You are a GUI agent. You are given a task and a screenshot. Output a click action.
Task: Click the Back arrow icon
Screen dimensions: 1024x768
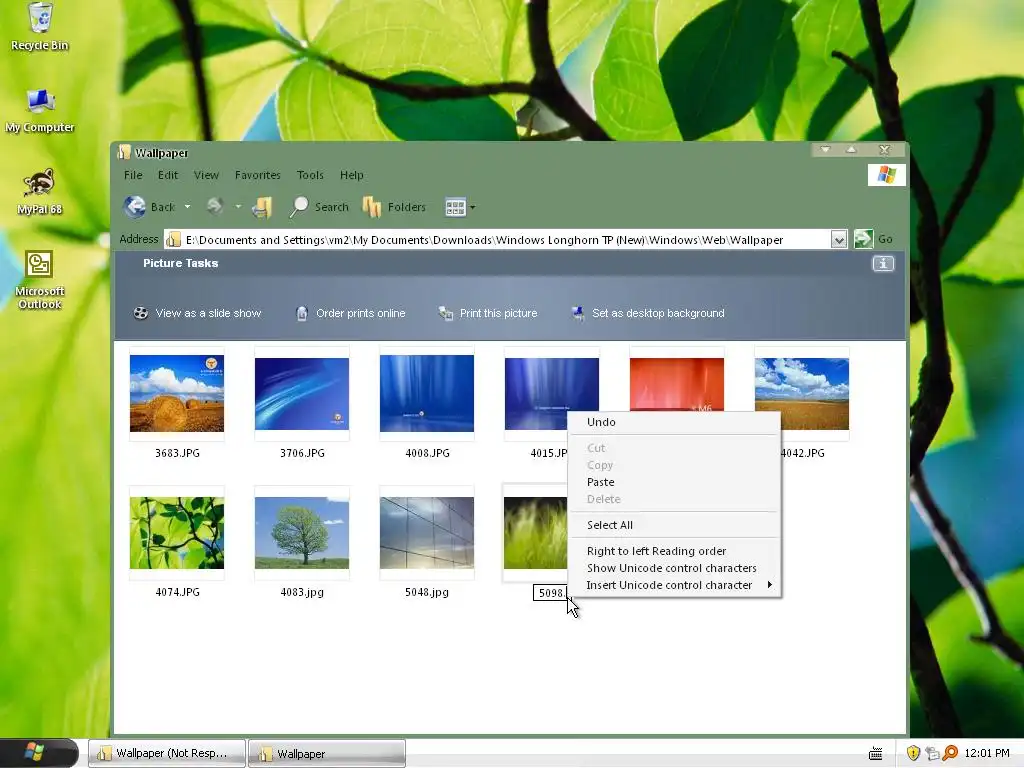[135, 206]
